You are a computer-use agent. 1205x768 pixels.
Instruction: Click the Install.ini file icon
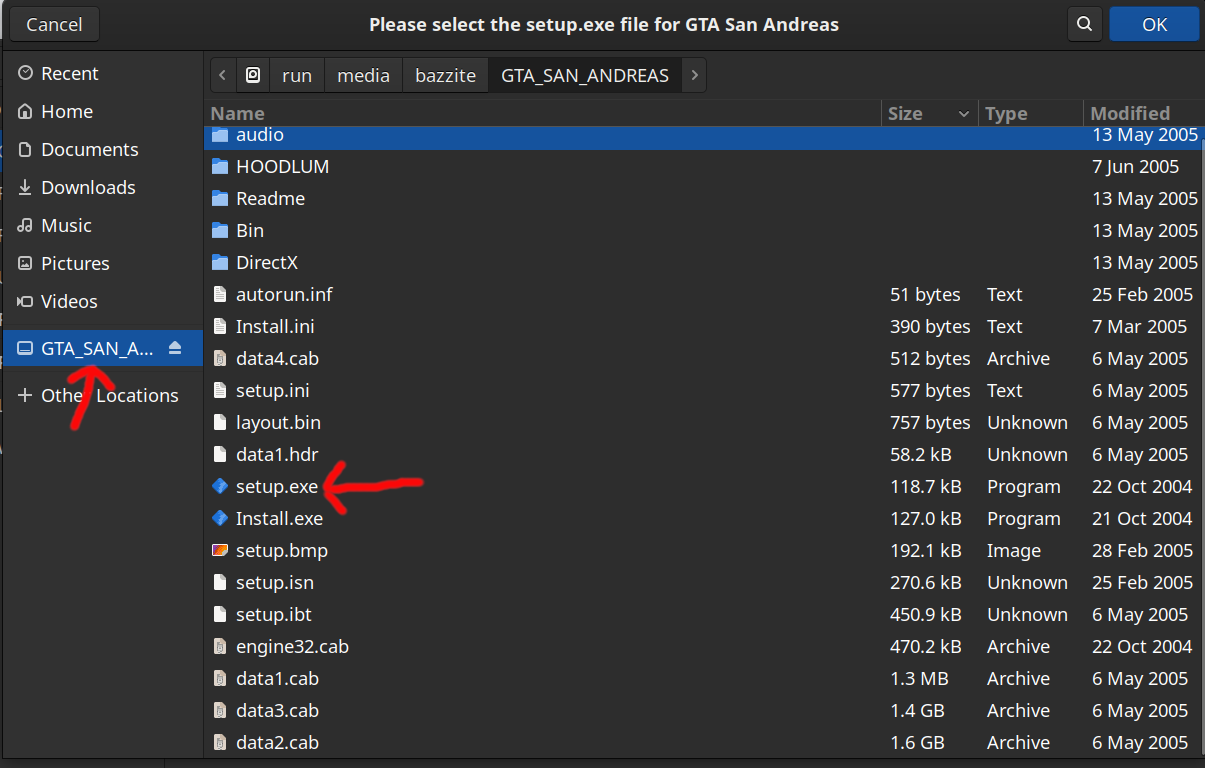click(x=220, y=326)
